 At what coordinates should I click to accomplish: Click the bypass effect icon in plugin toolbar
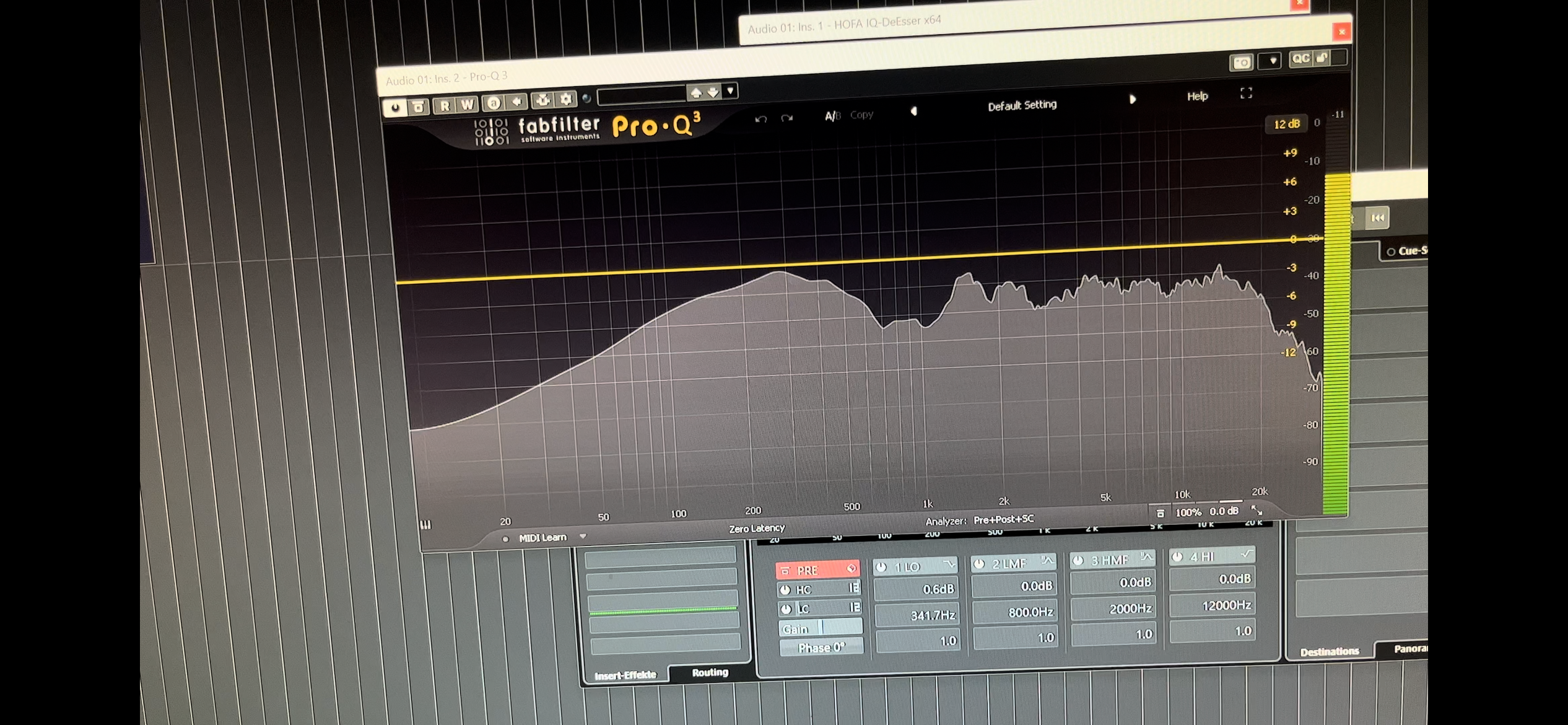(x=418, y=107)
